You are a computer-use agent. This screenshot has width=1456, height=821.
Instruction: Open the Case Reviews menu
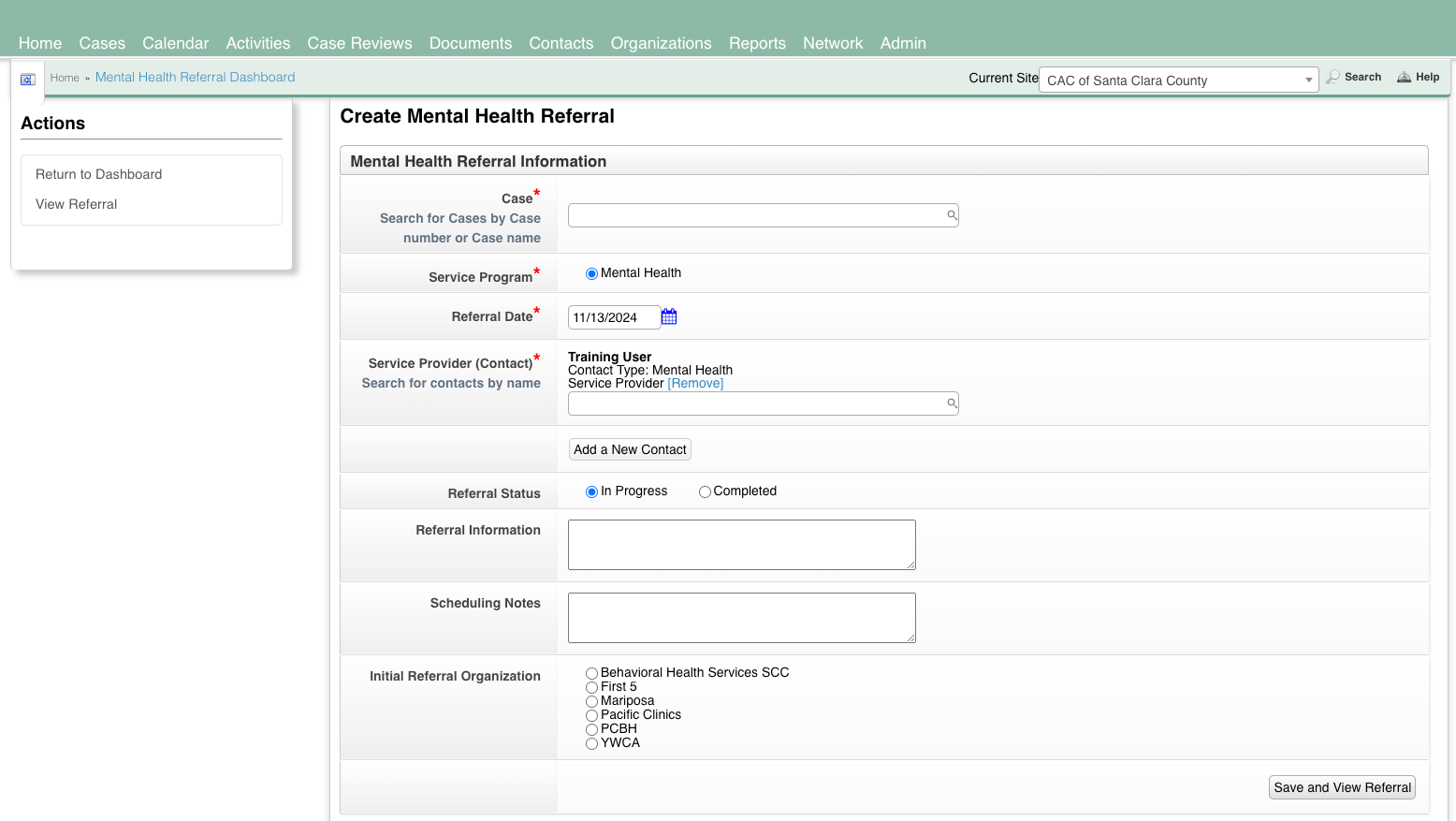[x=359, y=43]
